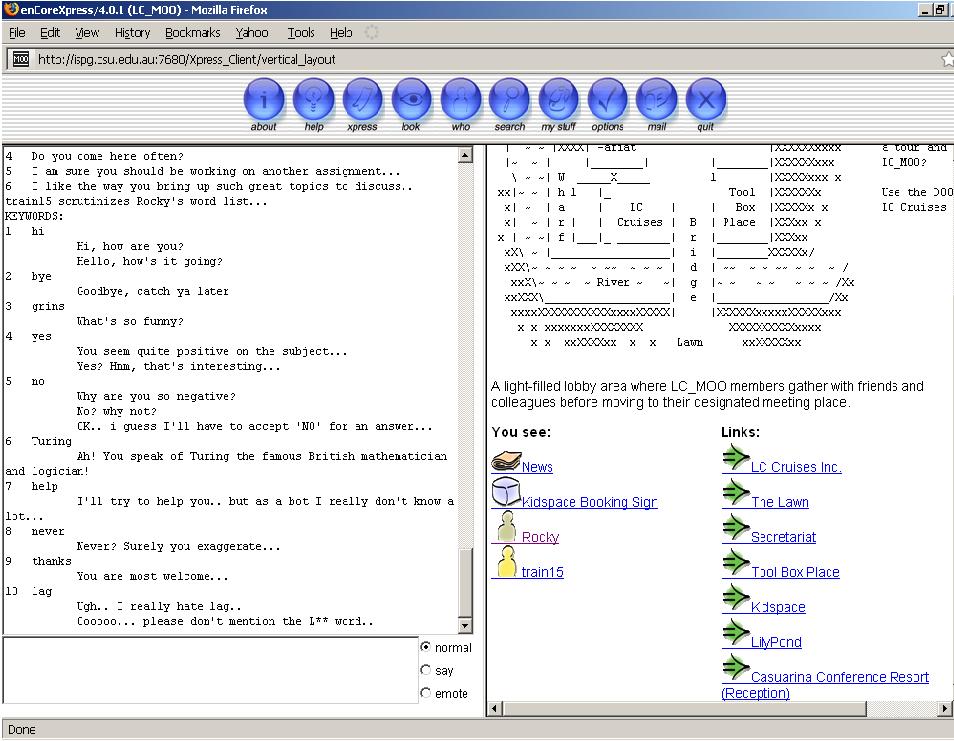Go to the Kidspace link
The width and height of the screenshot is (954, 741).
coord(778,607)
